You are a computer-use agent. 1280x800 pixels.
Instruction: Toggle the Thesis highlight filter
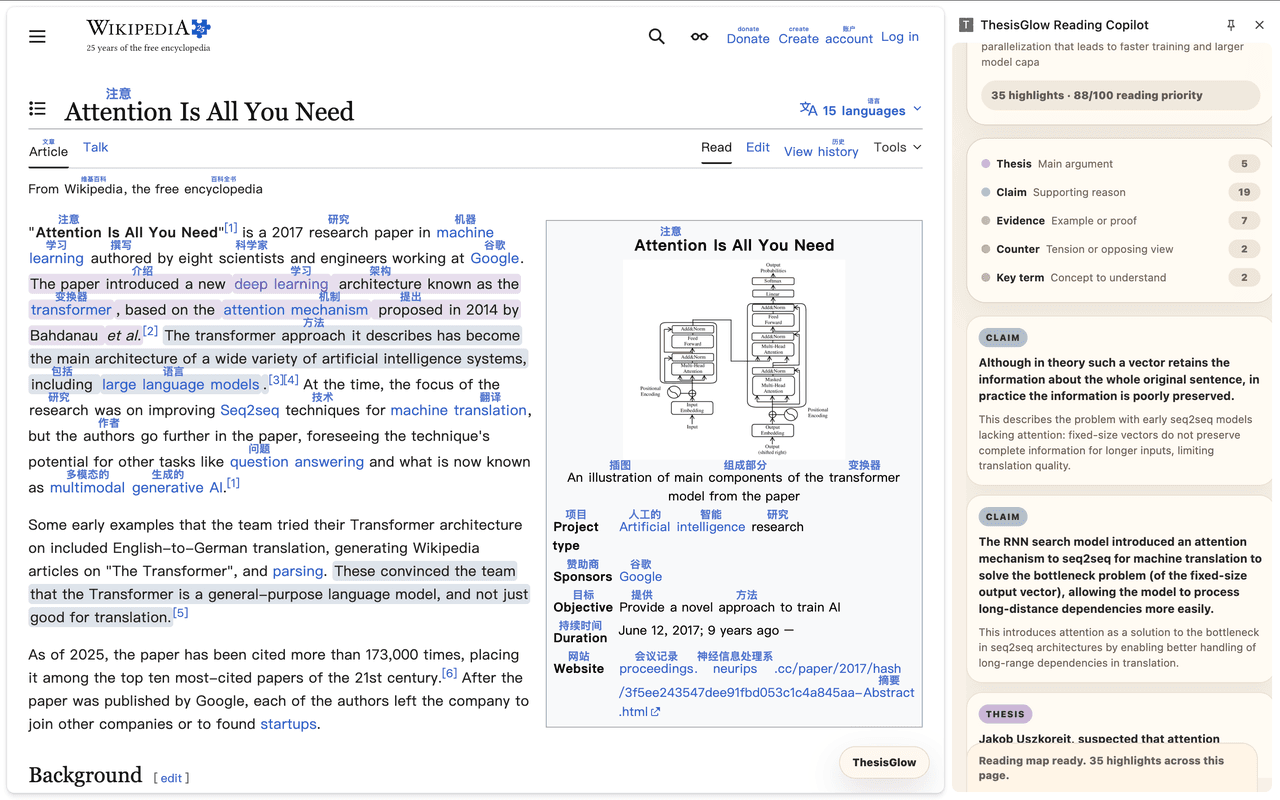(1119, 164)
